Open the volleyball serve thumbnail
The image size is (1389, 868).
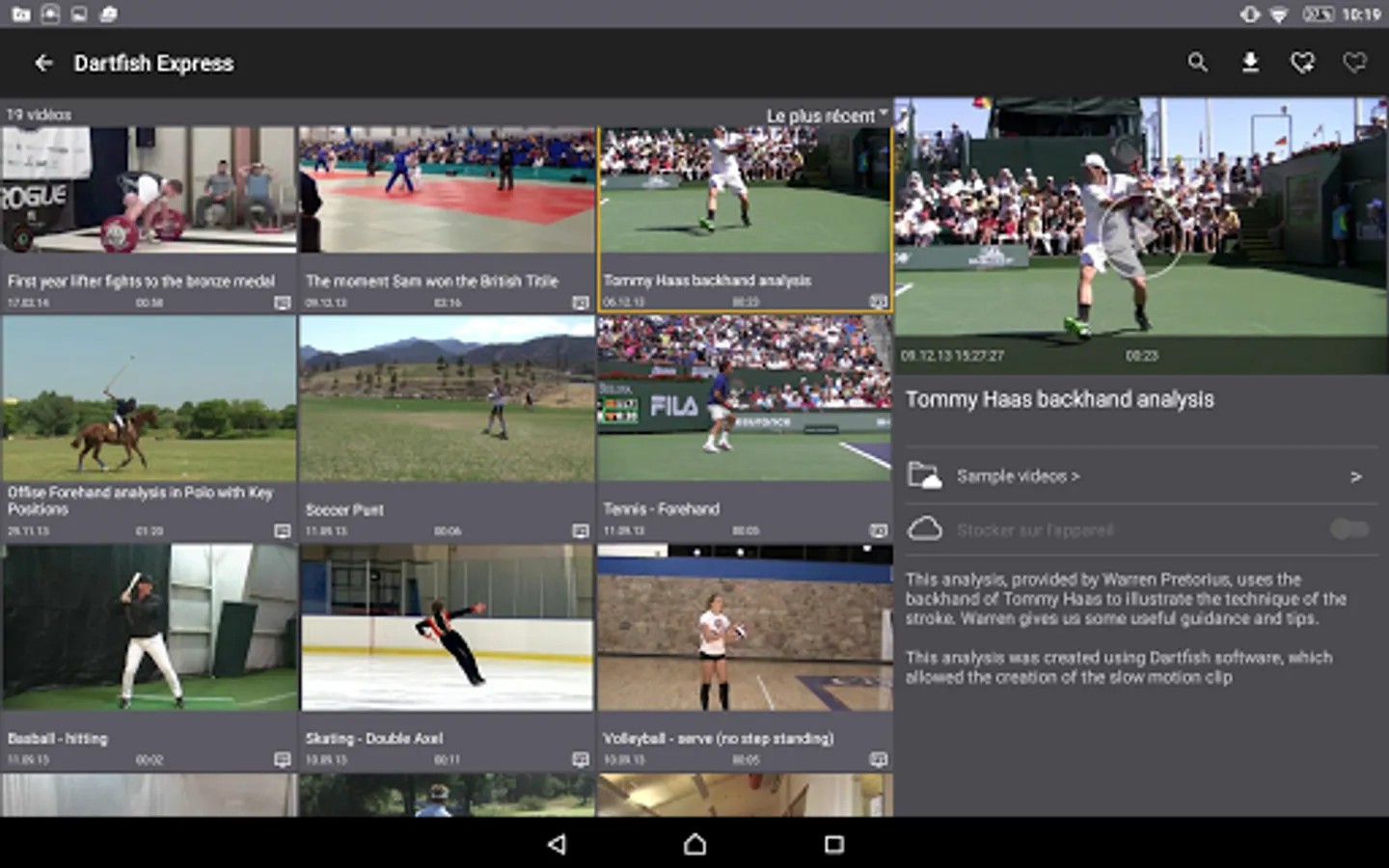tap(745, 628)
